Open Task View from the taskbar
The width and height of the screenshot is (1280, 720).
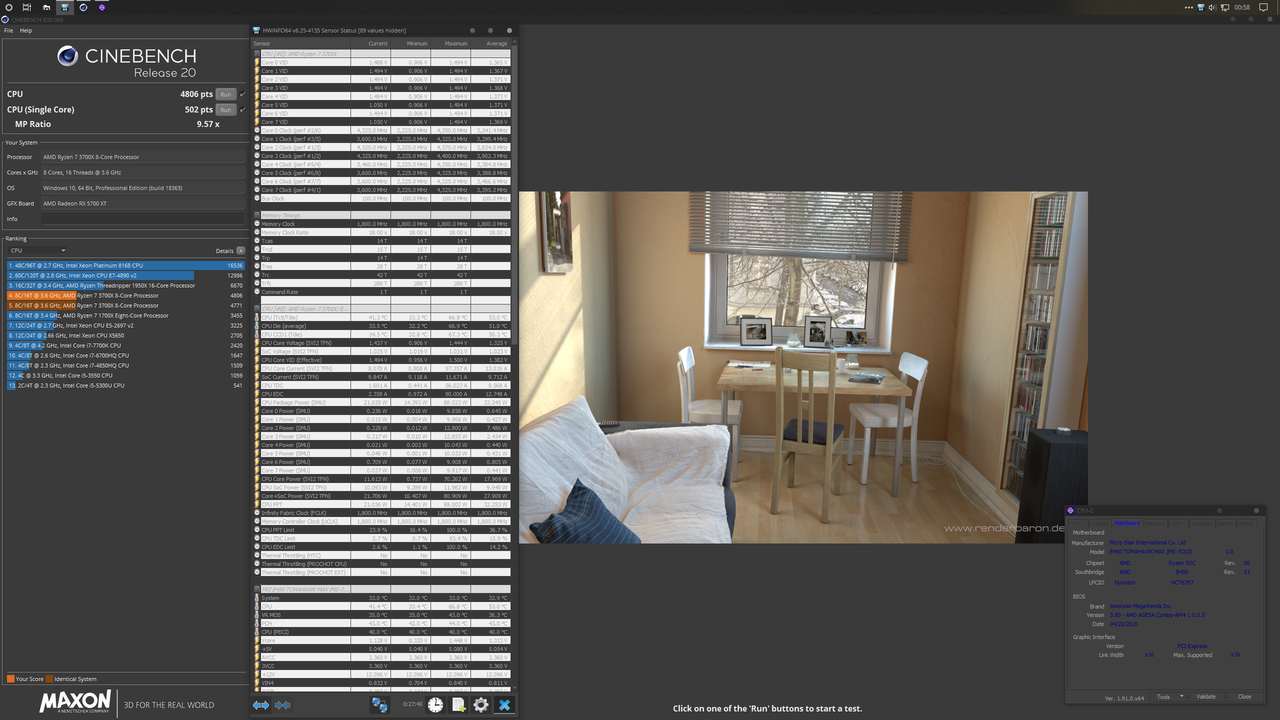click(x=27, y=7)
